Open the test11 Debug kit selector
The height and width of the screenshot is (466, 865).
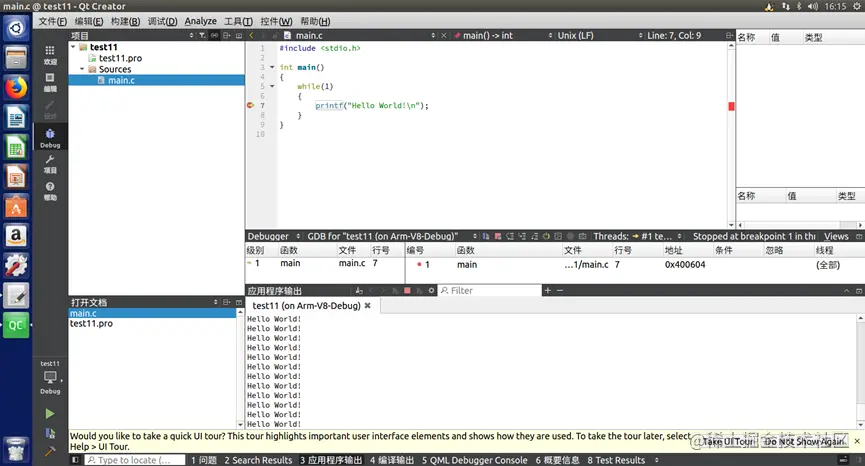coord(50,378)
